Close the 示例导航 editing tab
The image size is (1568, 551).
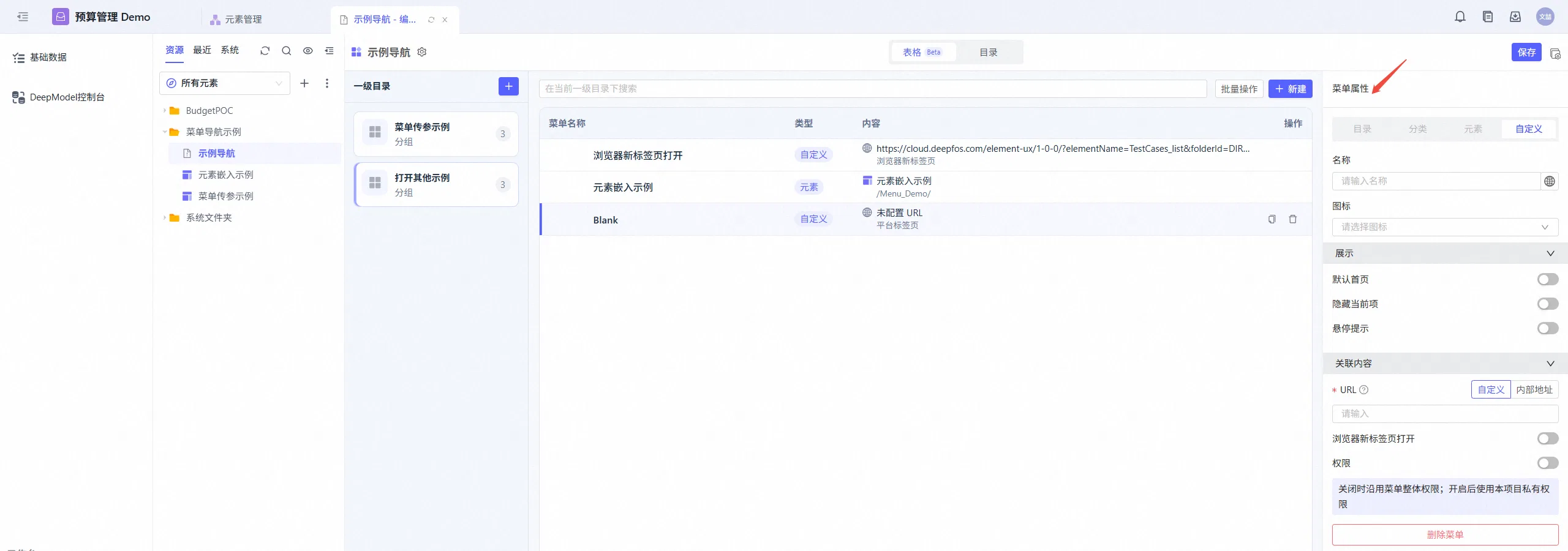[445, 20]
